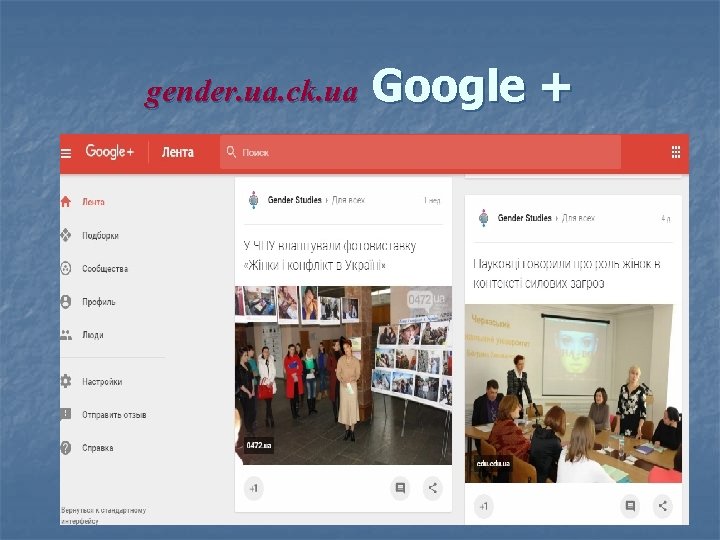Open post title about фотовиставку
720x540 pixels.
click(330, 256)
